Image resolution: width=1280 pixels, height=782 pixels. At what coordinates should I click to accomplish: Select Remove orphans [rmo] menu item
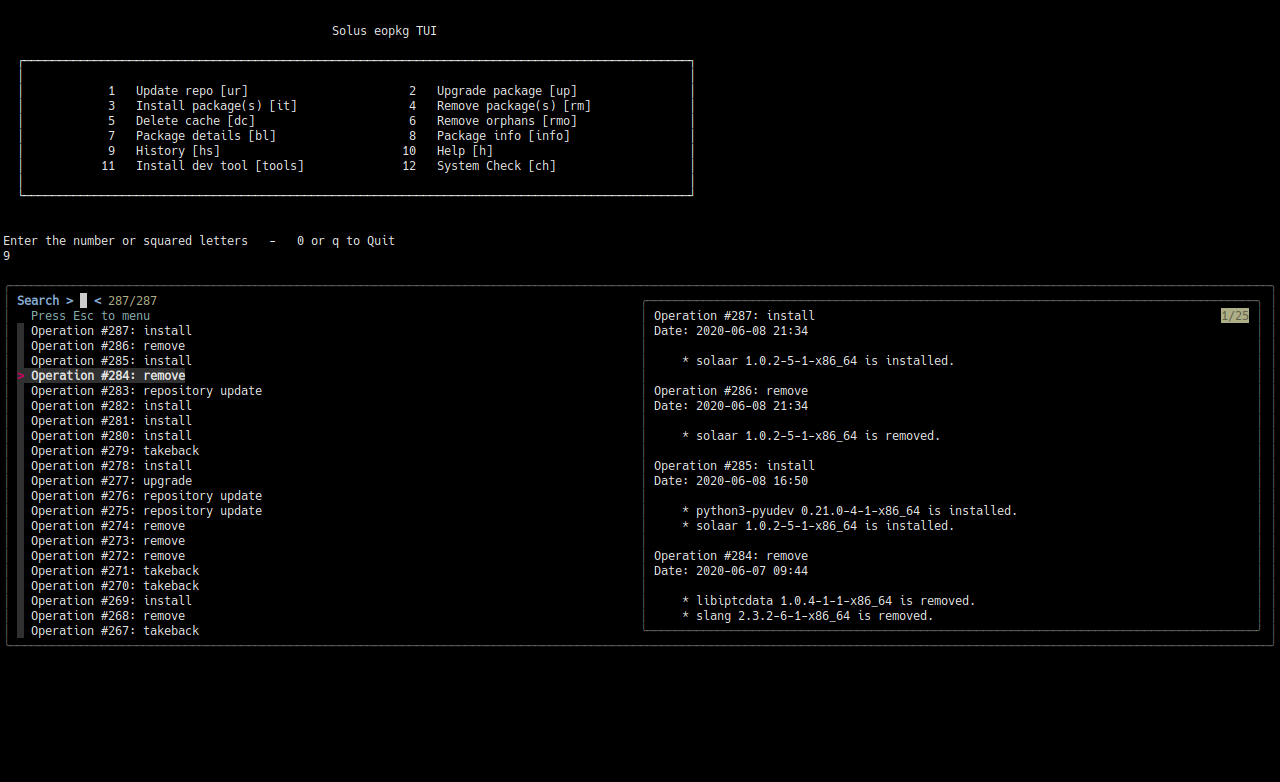506,121
